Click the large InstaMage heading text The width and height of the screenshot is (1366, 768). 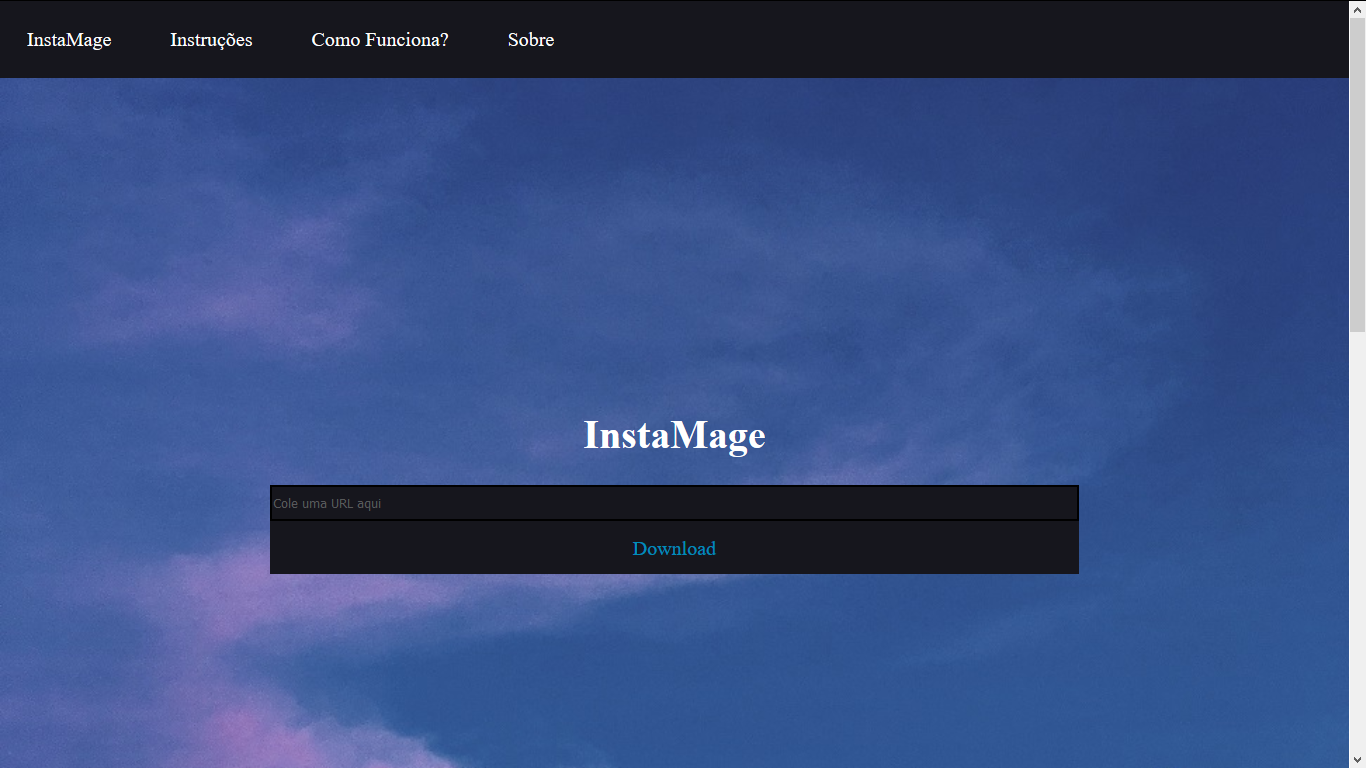click(674, 435)
